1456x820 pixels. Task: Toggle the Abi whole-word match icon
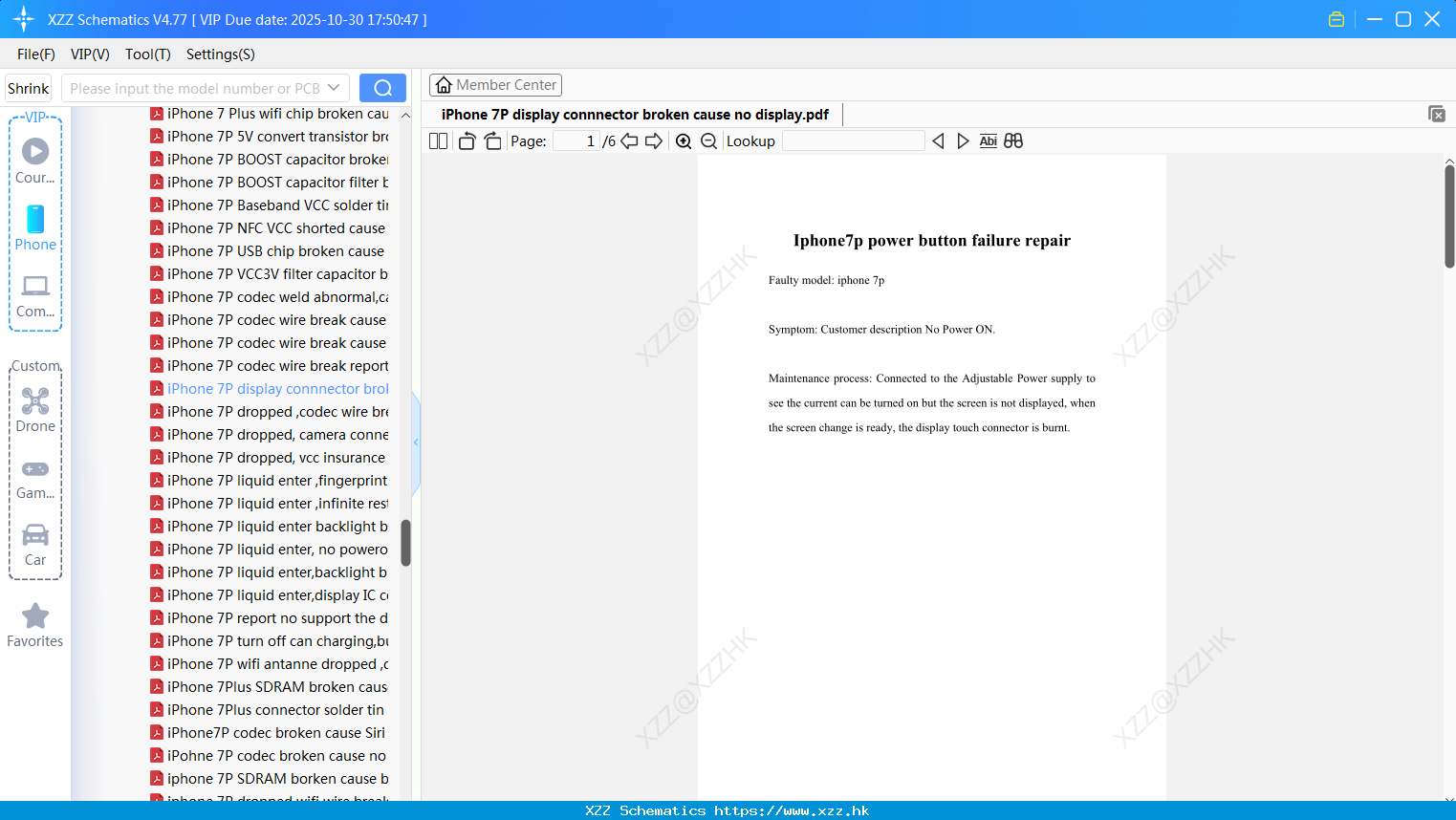point(989,140)
